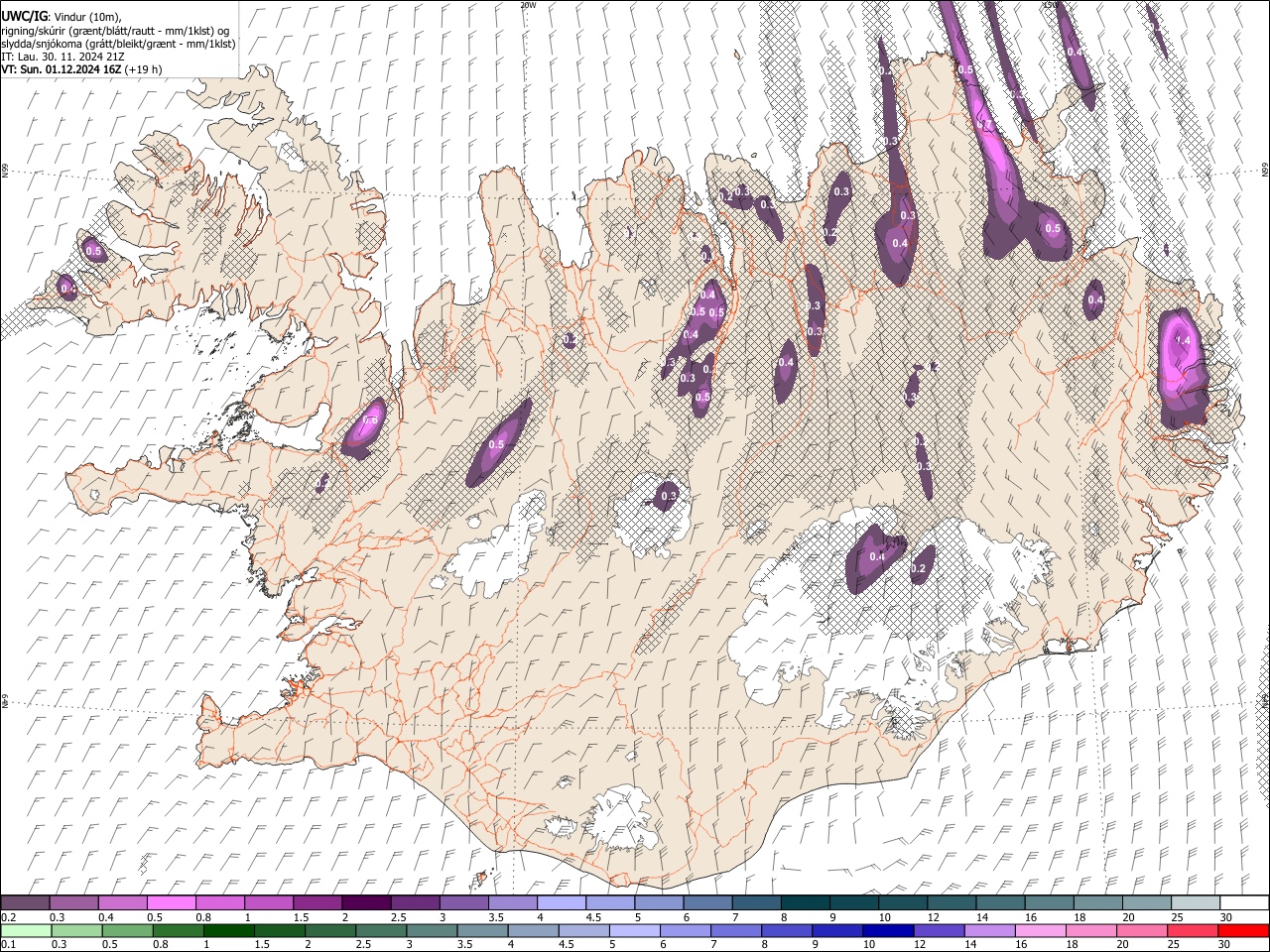Select bottom-row dark green swatch between 1 and 1.5

pos(228,930)
